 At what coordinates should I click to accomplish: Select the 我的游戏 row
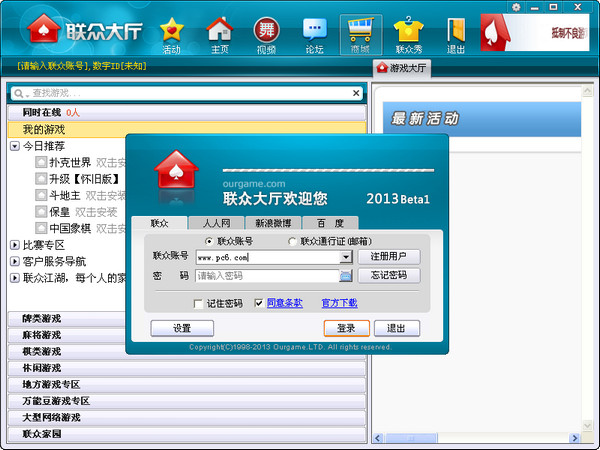tap(187, 129)
